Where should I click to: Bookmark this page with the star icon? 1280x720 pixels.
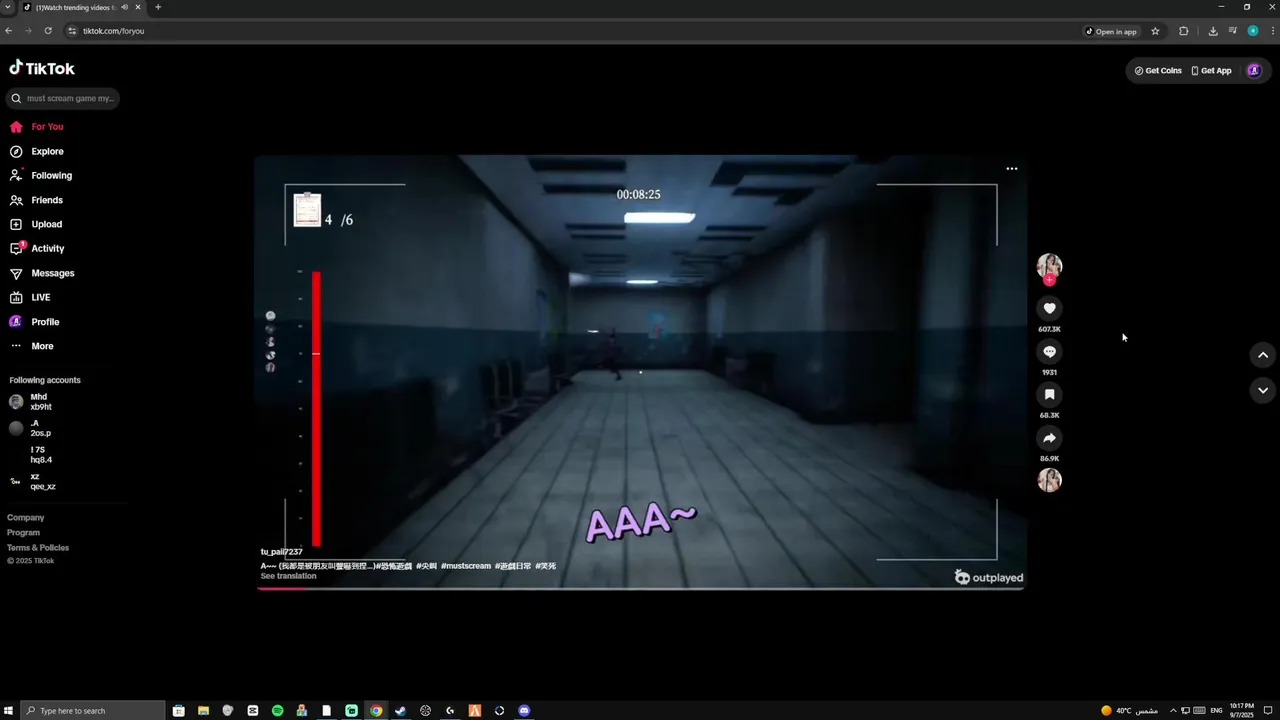point(1155,31)
